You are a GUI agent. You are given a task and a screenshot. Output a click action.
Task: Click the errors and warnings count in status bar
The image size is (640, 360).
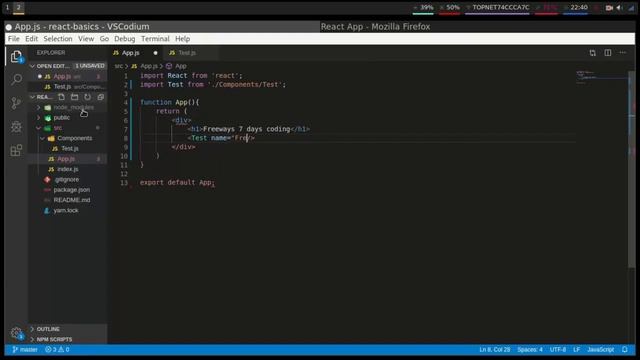pyautogui.click(x=57, y=349)
